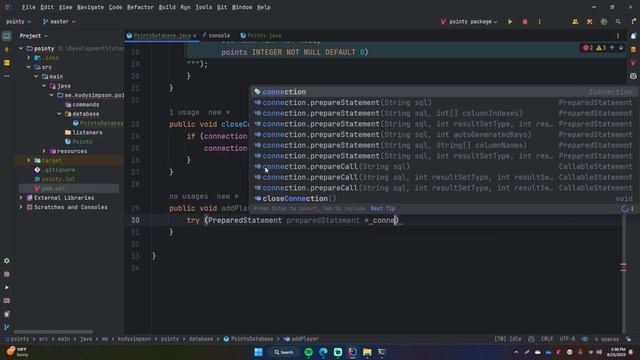
Task: Start debugging with the red bug icon
Action: [525, 22]
